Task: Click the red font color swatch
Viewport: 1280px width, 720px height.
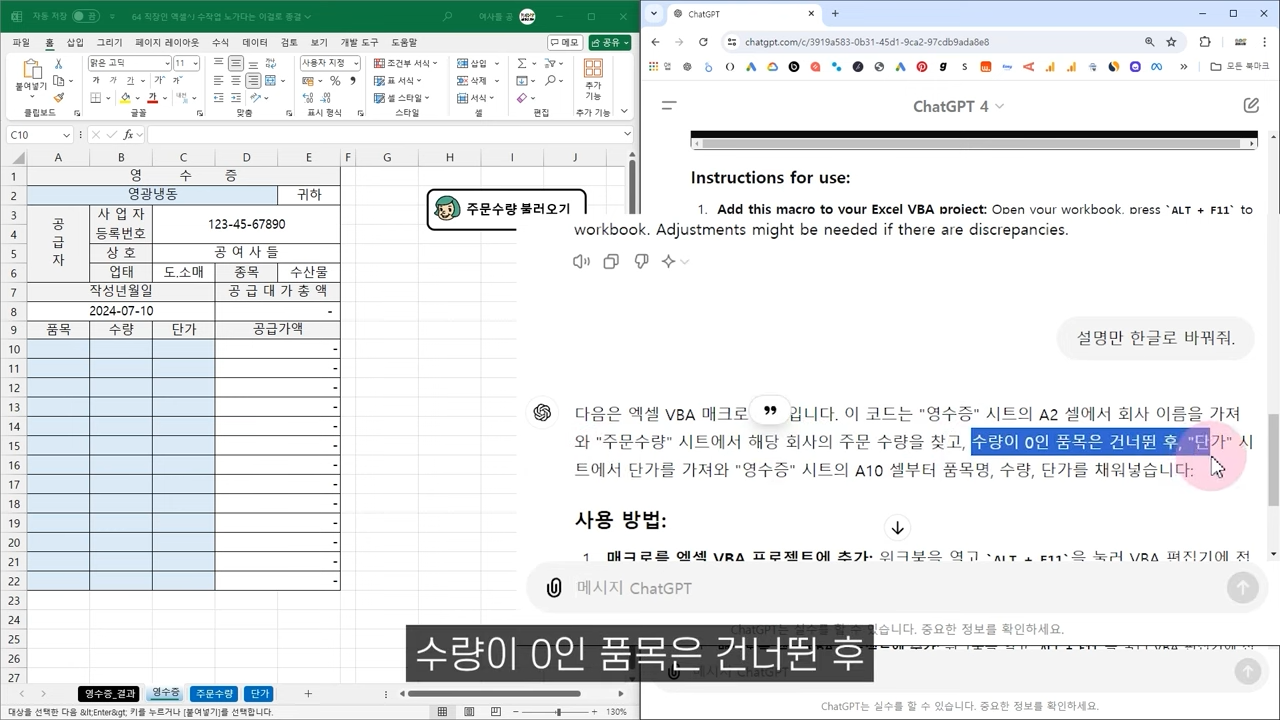Action: point(151,98)
